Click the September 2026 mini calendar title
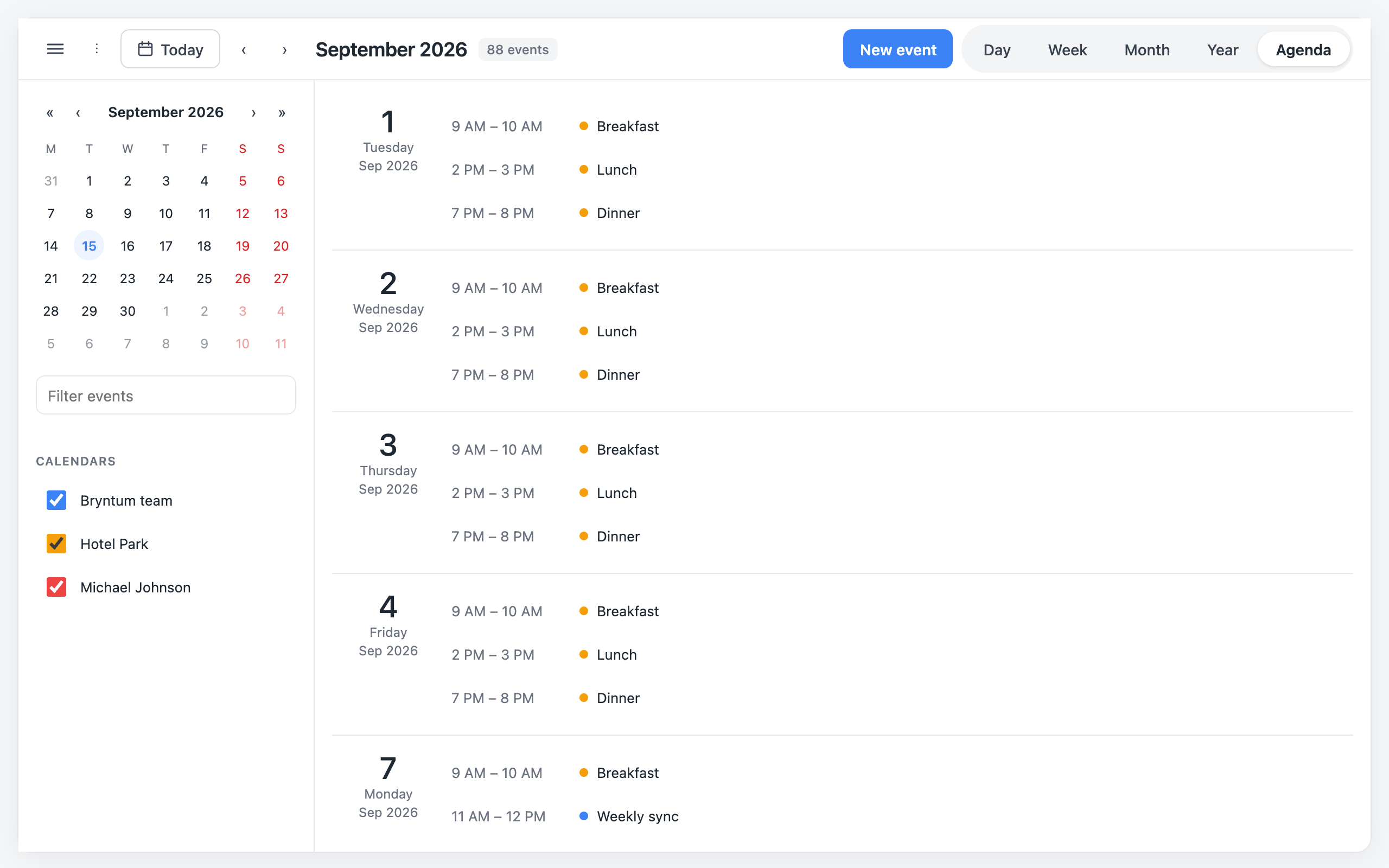The height and width of the screenshot is (868, 1389). (166, 112)
